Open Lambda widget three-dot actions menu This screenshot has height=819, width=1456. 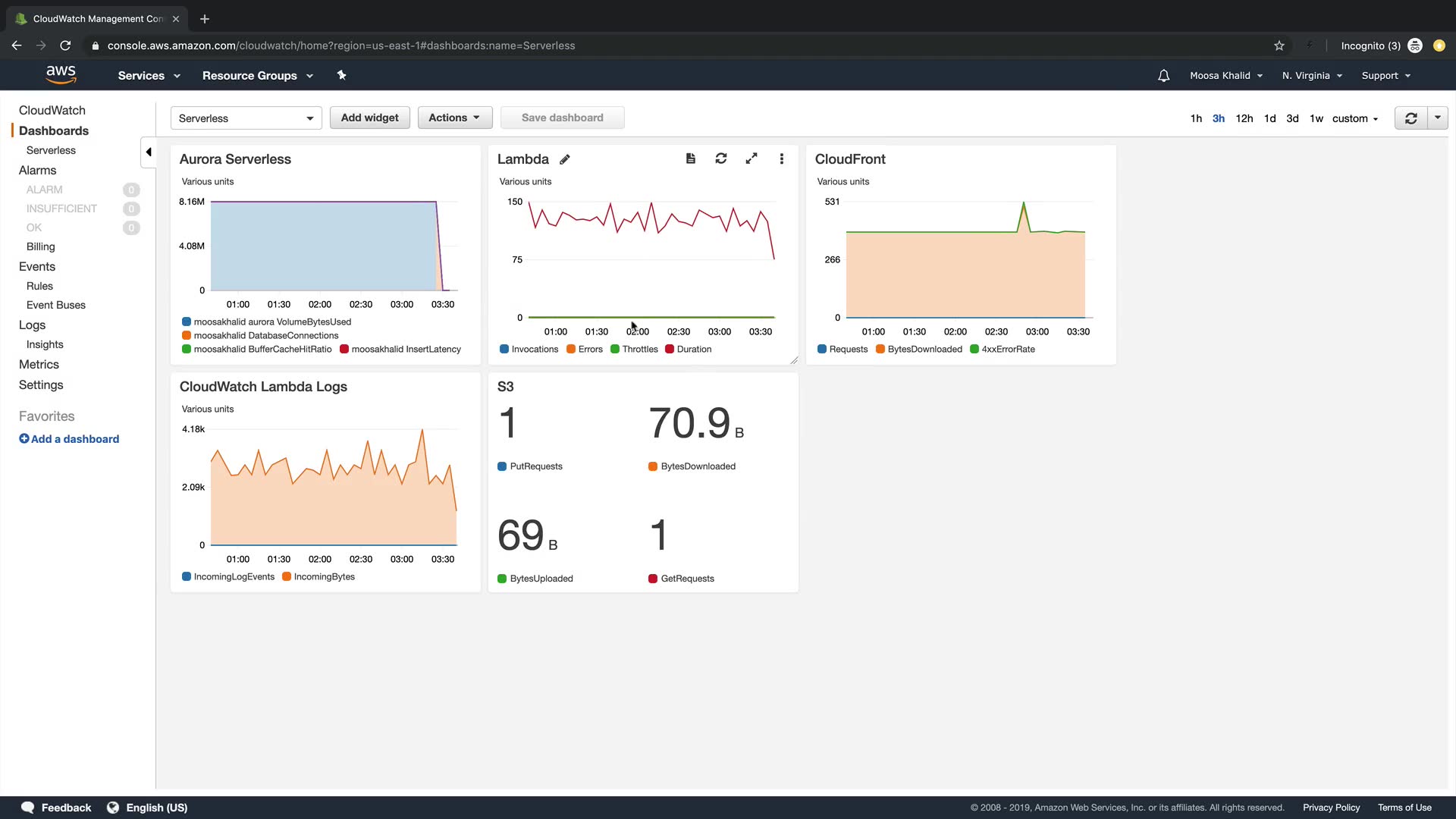point(782,158)
